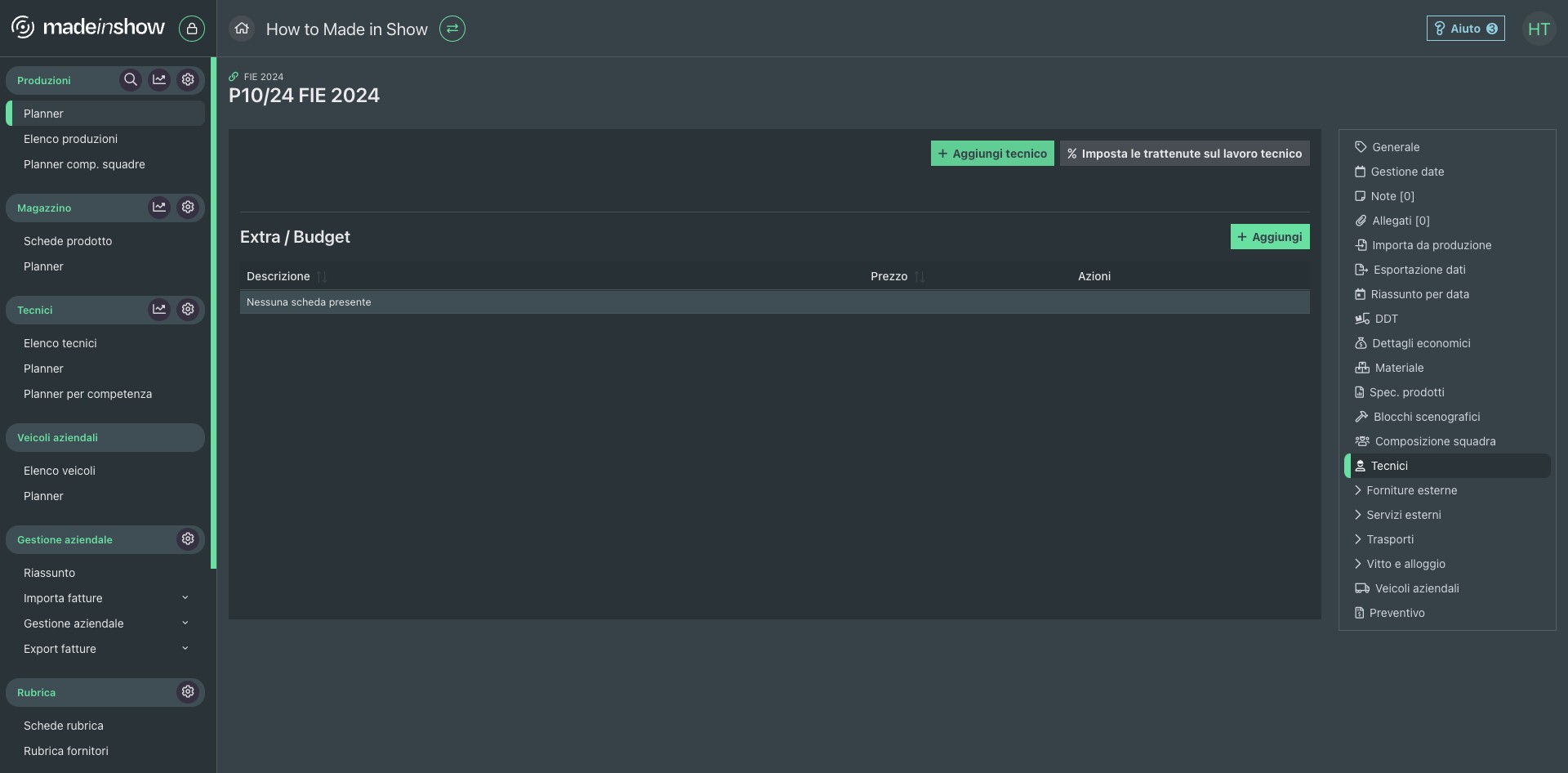
Task: Open Planner under Produzioni
Action: 105,114
